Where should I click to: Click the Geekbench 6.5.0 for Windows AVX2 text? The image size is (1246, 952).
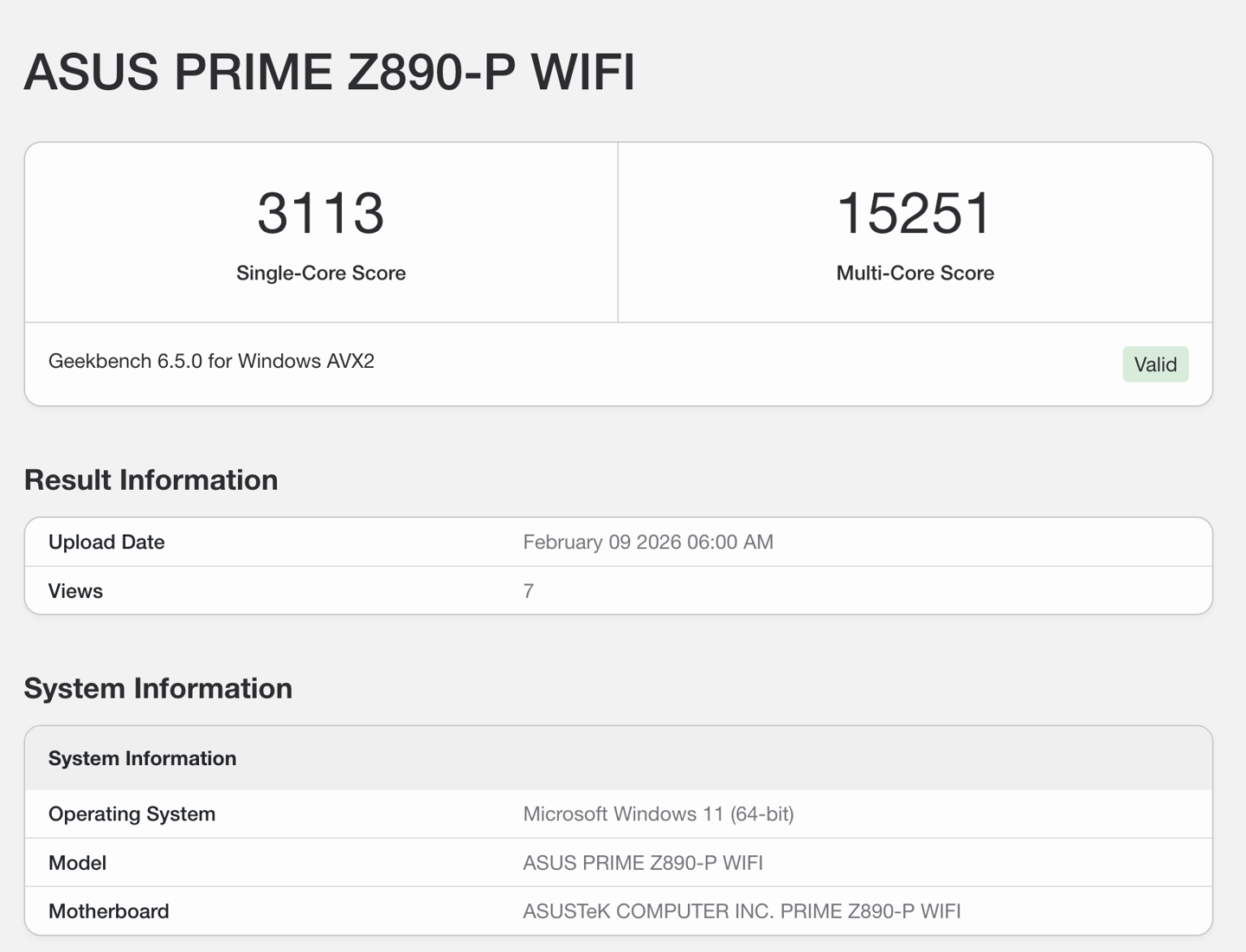(211, 362)
